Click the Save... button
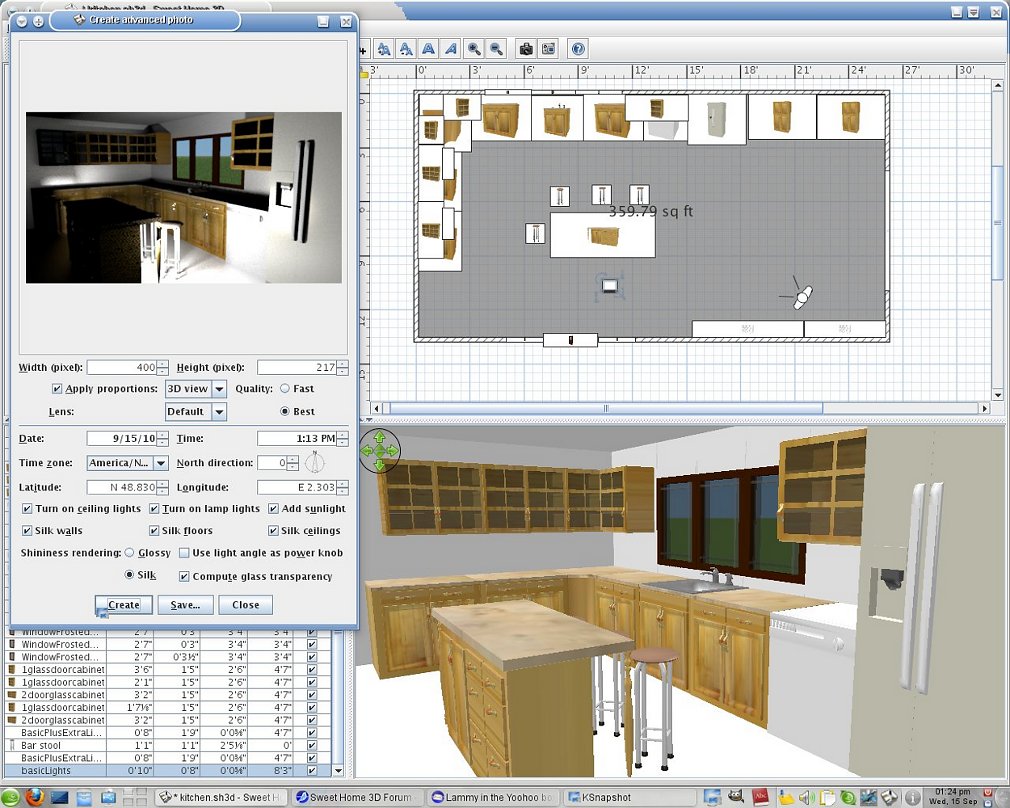The height and width of the screenshot is (808, 1010). coord(185,605)
